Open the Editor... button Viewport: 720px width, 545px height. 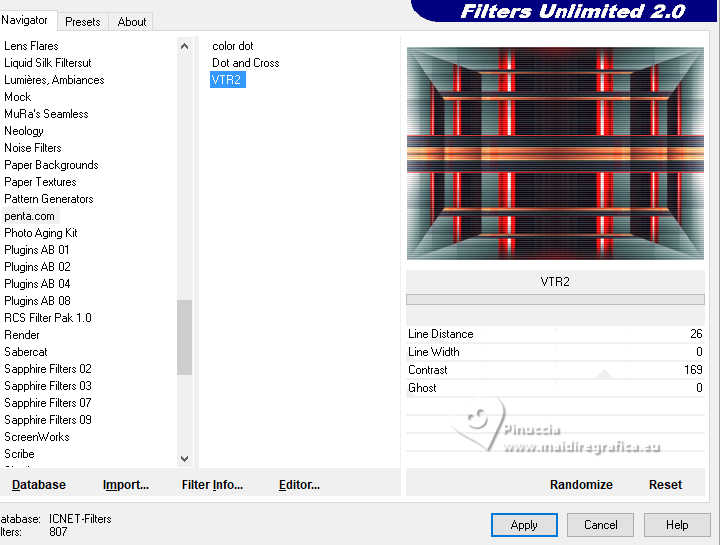299,485
